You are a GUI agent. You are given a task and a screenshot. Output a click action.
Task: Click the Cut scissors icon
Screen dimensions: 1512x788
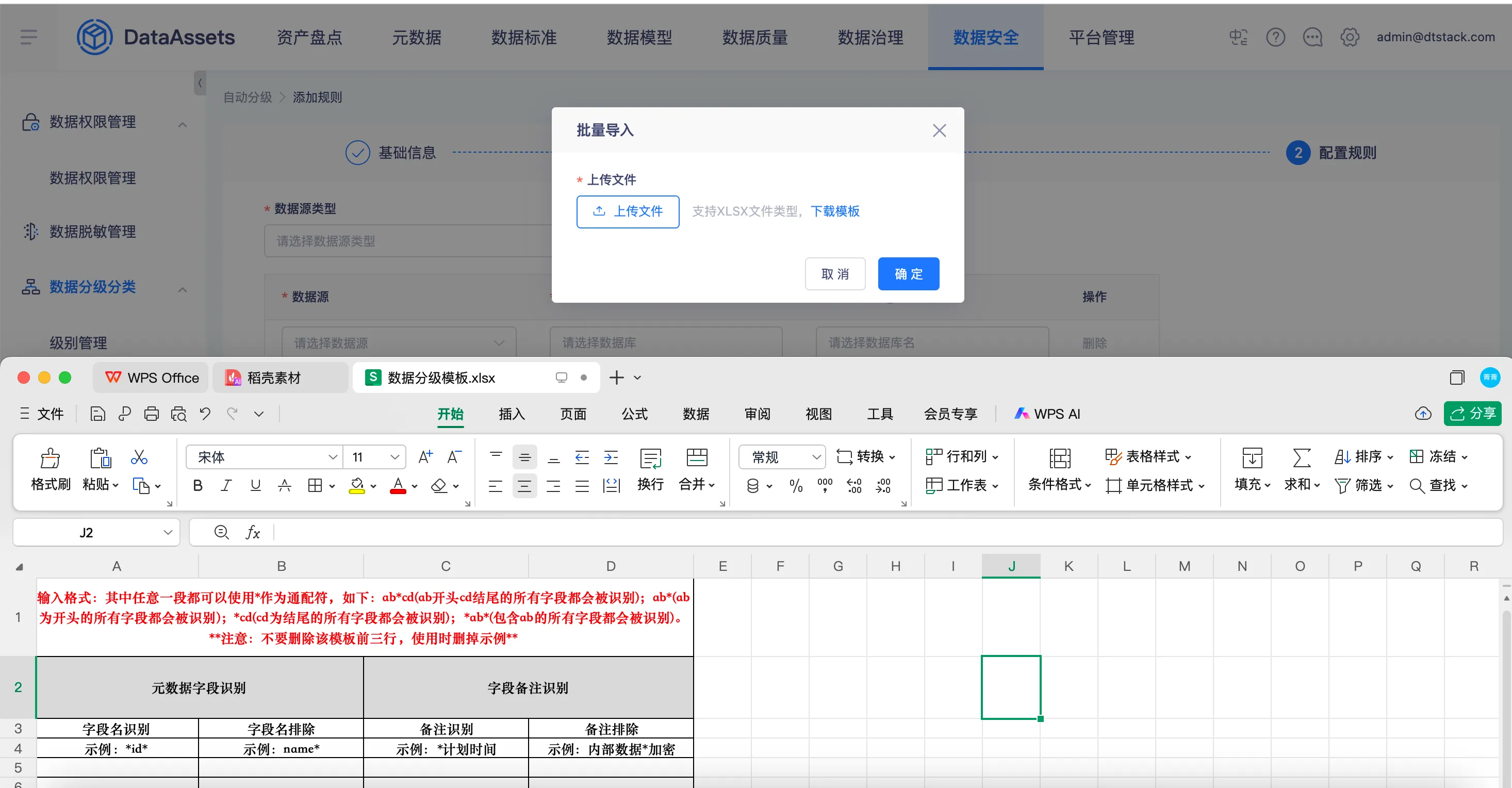tap(139, 457)
